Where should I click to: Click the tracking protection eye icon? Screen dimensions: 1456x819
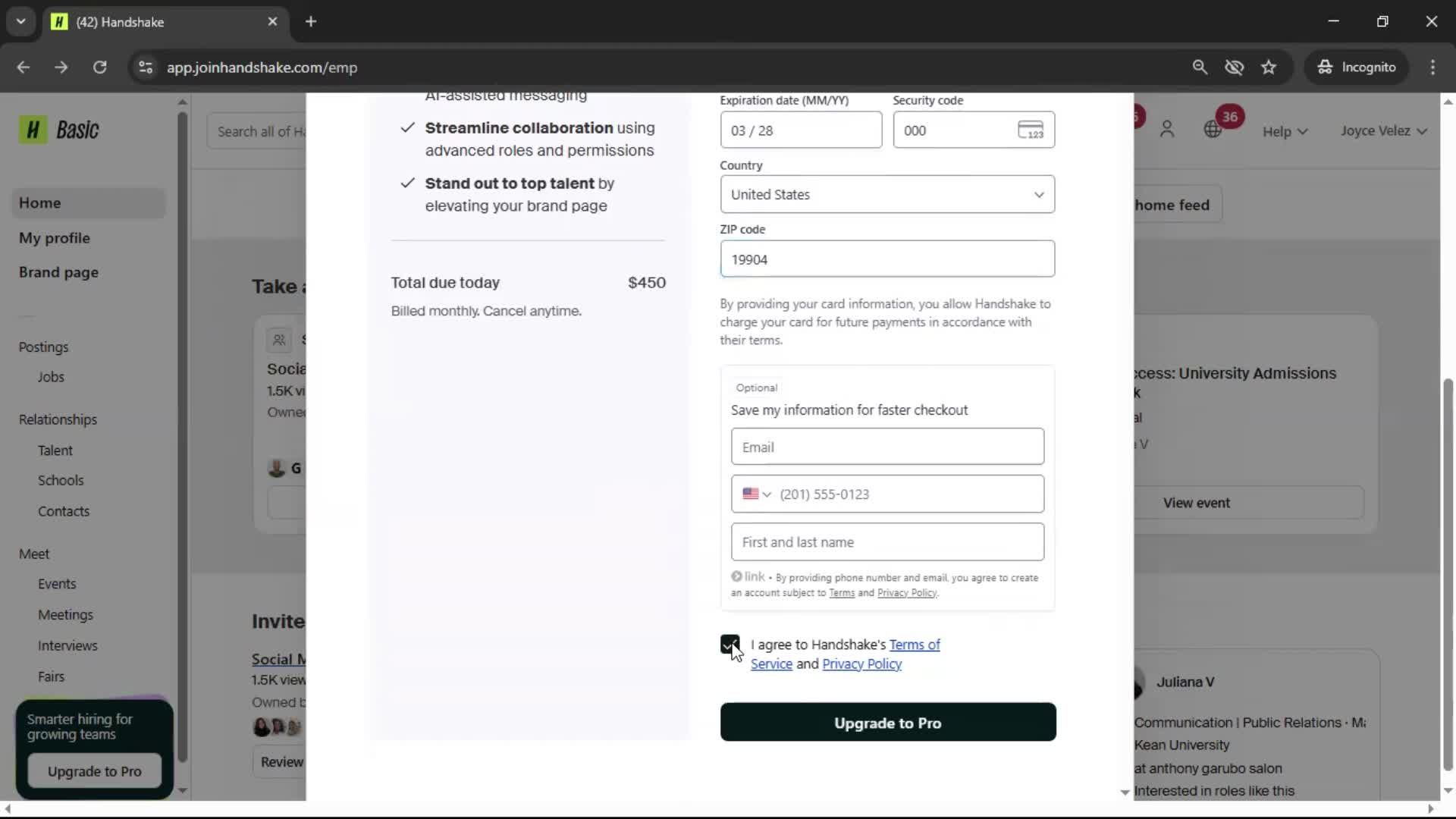click(1235, 67)
